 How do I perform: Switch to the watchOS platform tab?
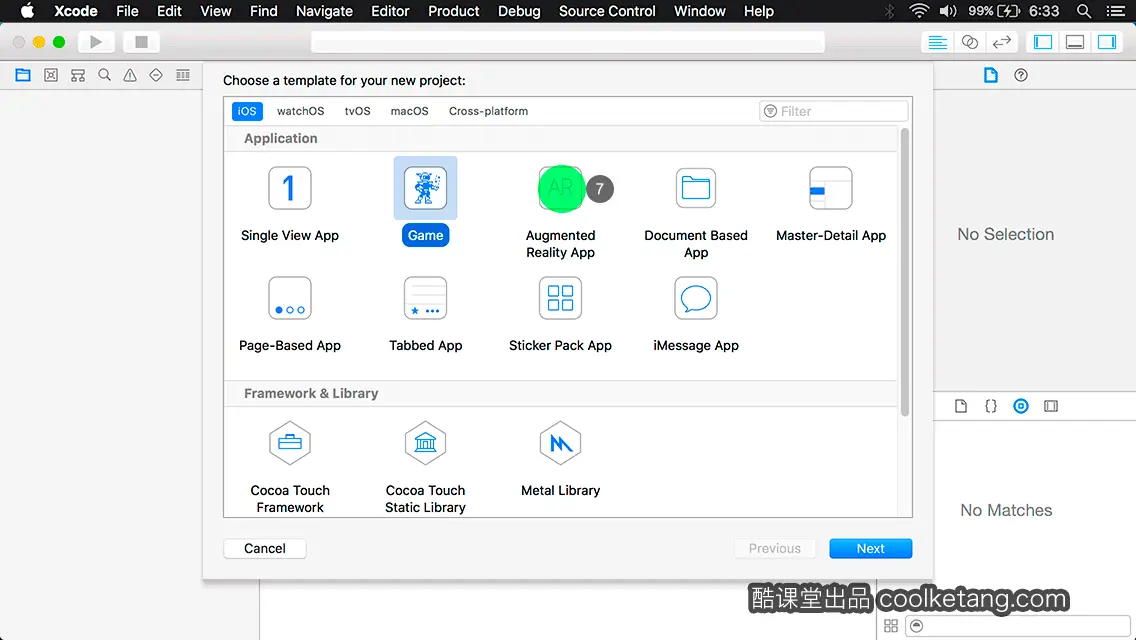[x=300, y=111]
